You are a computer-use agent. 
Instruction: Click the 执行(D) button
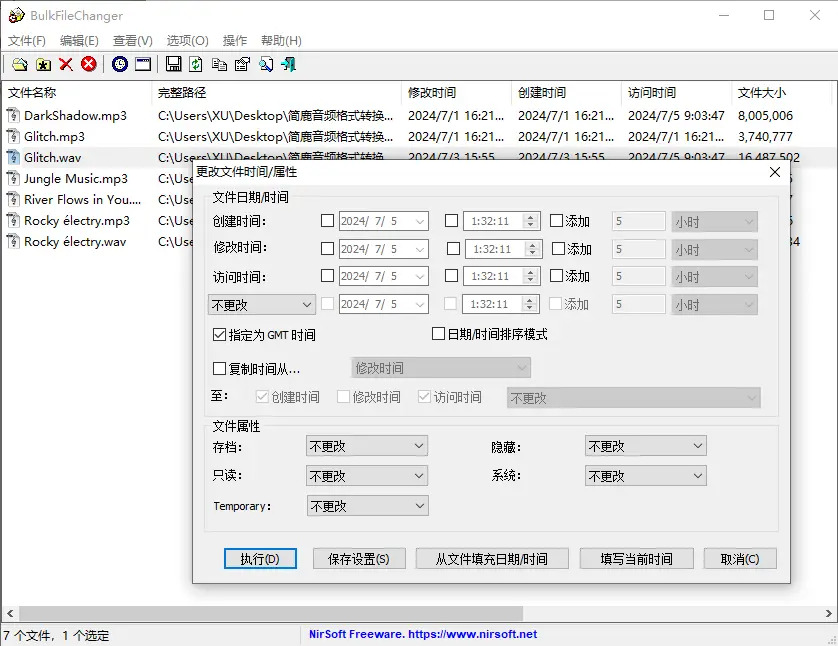point(260,559)
